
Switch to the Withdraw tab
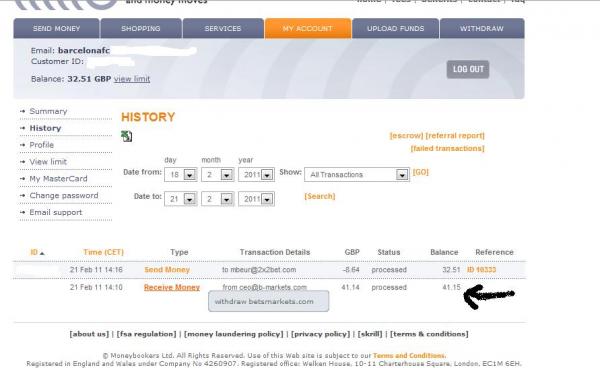point(482,29)
